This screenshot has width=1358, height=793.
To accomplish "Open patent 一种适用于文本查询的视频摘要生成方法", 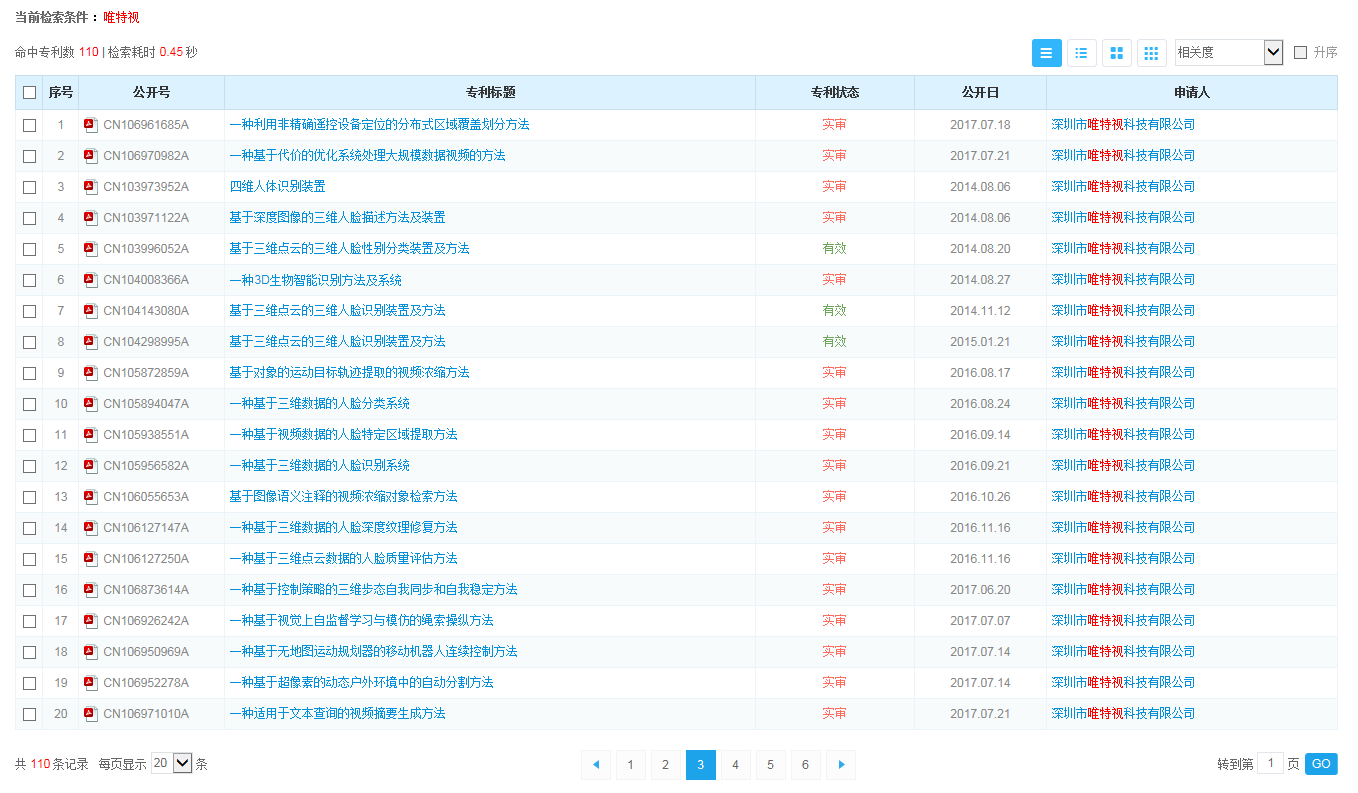I will pos(337,714).
